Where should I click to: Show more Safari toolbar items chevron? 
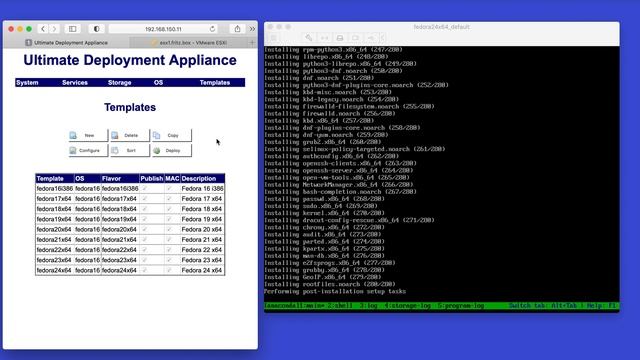[252, 29]
